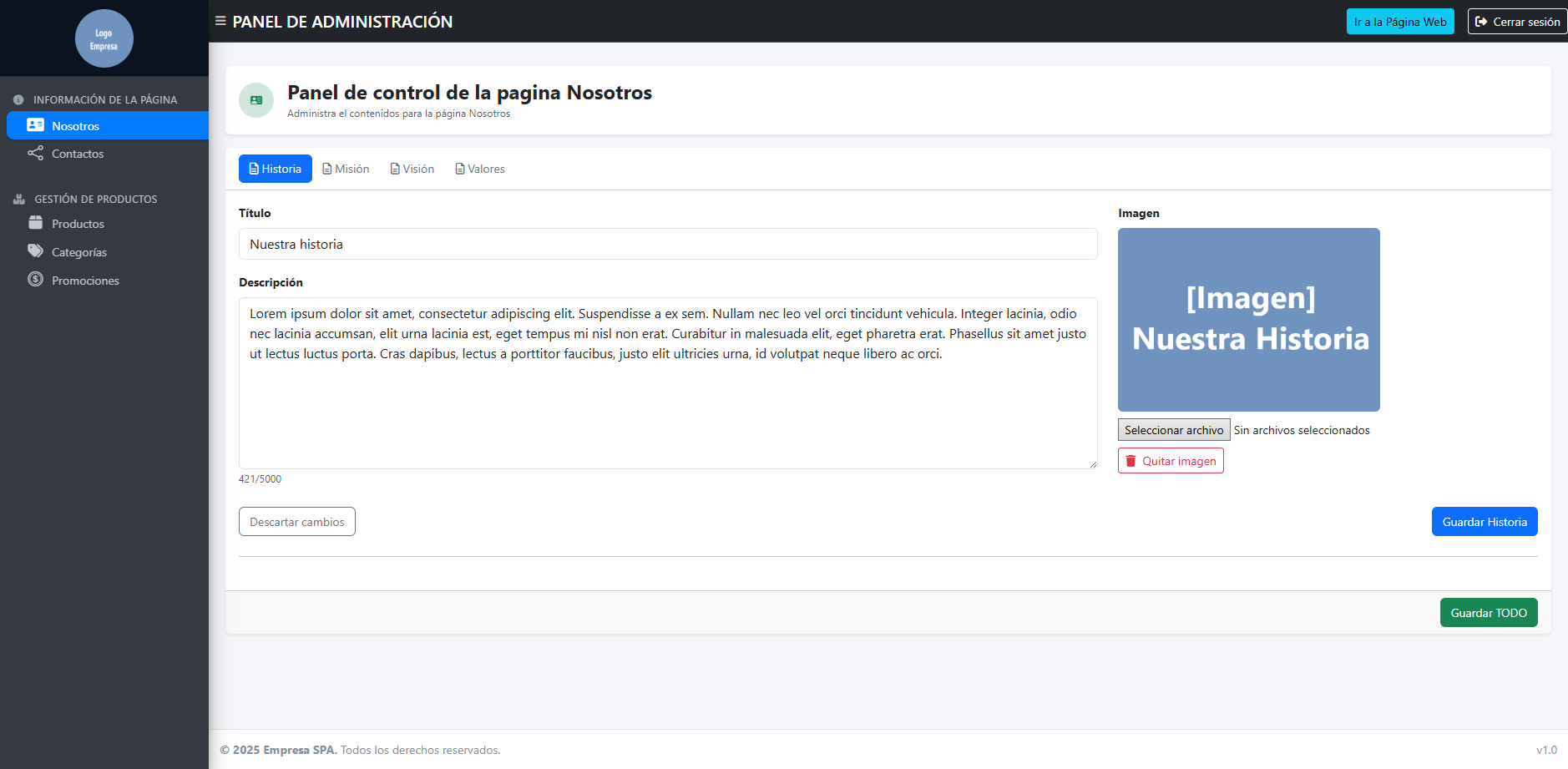1568x769 pixels.
Task: Click Seleccionar archivo to choose an image
Action: (x=1173, y=429)
